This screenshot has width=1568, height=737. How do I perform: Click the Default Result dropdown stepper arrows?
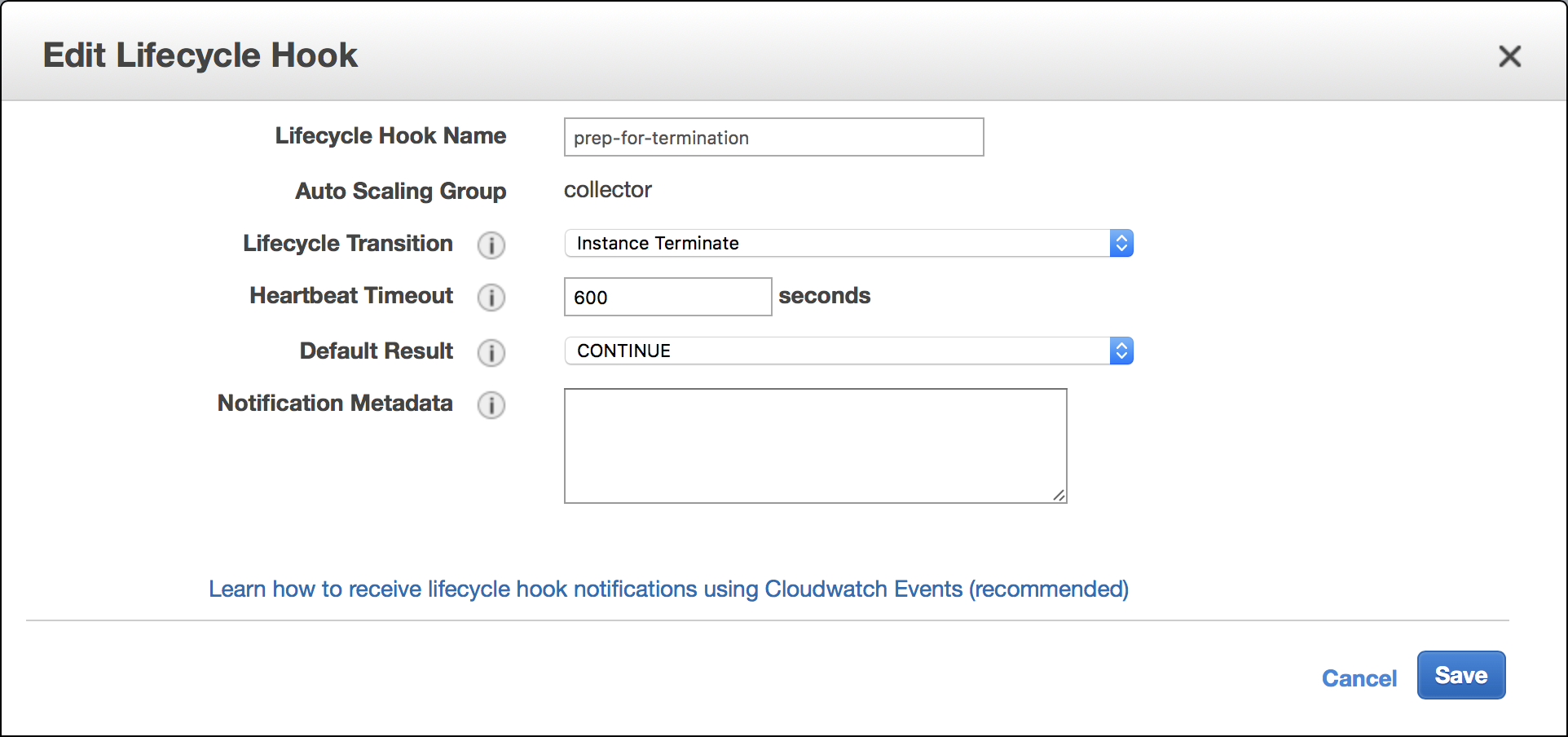tap(1122, 351)
